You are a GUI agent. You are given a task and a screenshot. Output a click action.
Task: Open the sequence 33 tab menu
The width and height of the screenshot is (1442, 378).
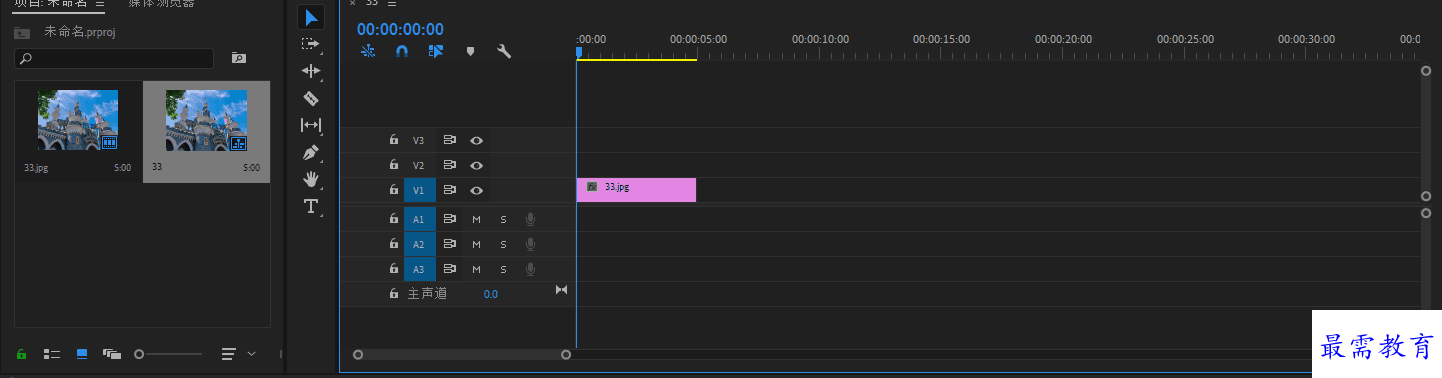(x=392, y=3)
